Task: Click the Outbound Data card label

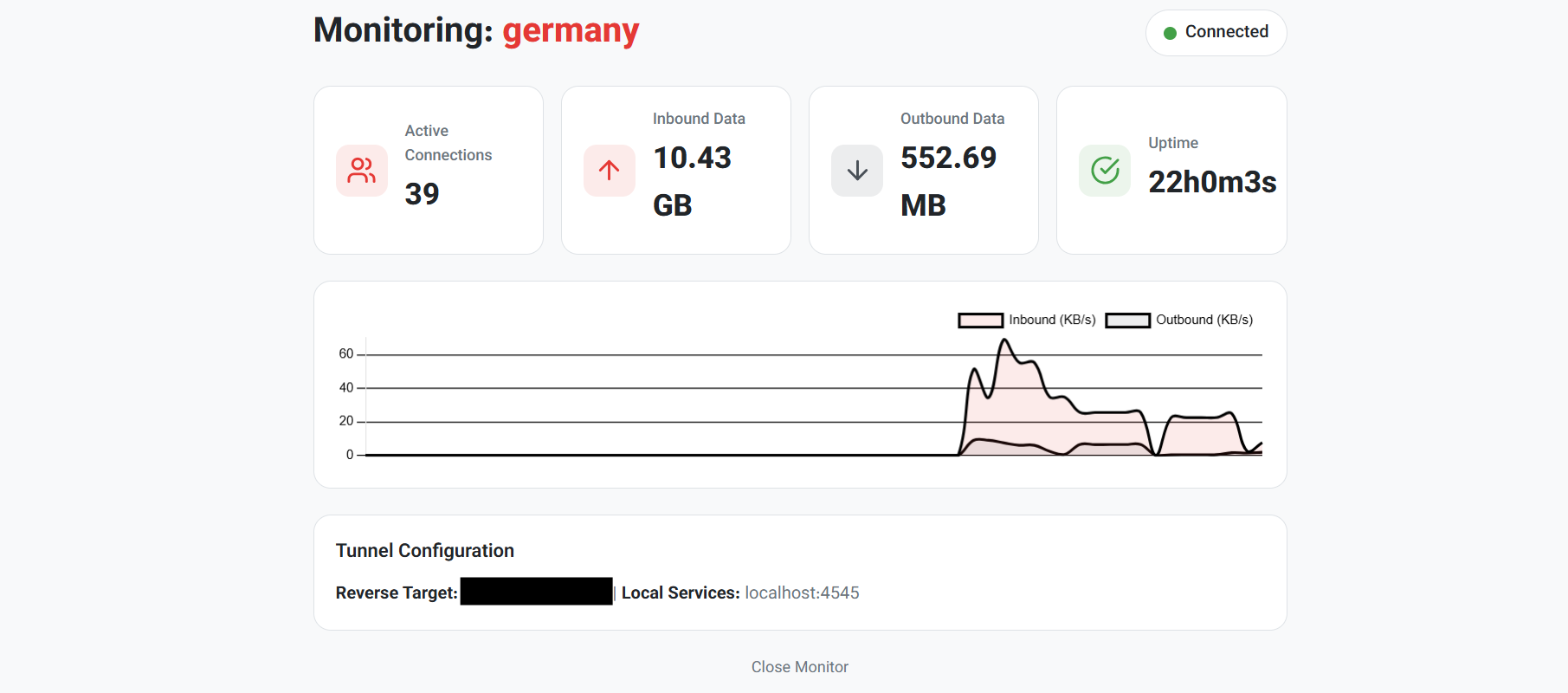Action: [952, 119]
